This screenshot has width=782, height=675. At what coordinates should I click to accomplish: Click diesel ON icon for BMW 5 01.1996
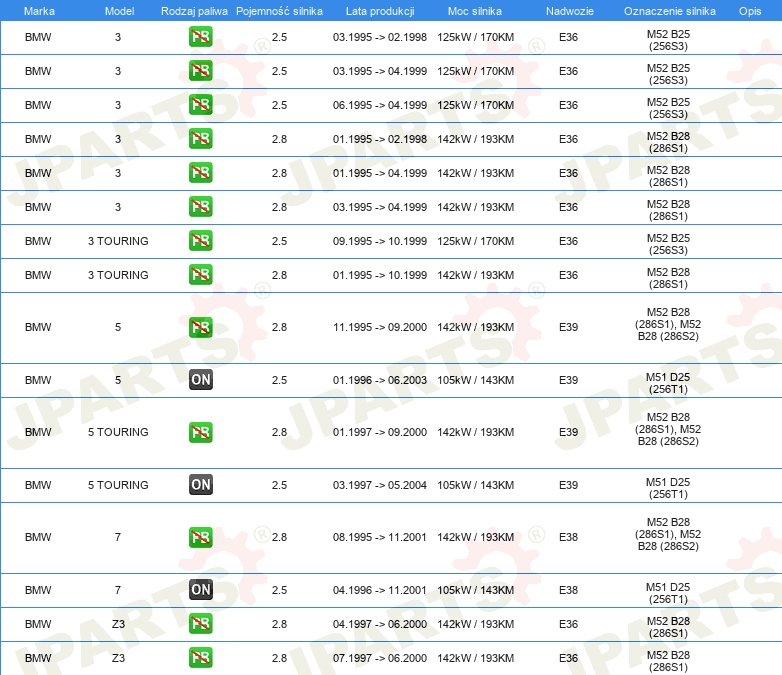(200, 380)
